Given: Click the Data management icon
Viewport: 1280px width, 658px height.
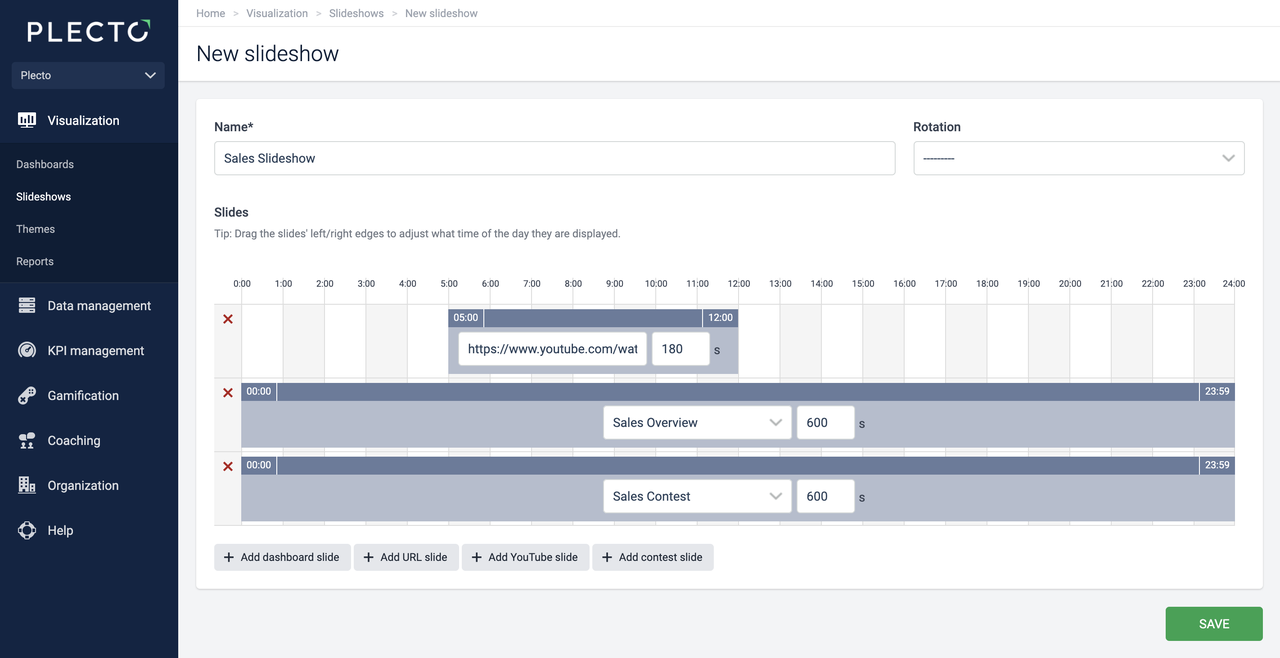Looking at the screenshot, I should [27, 306].
